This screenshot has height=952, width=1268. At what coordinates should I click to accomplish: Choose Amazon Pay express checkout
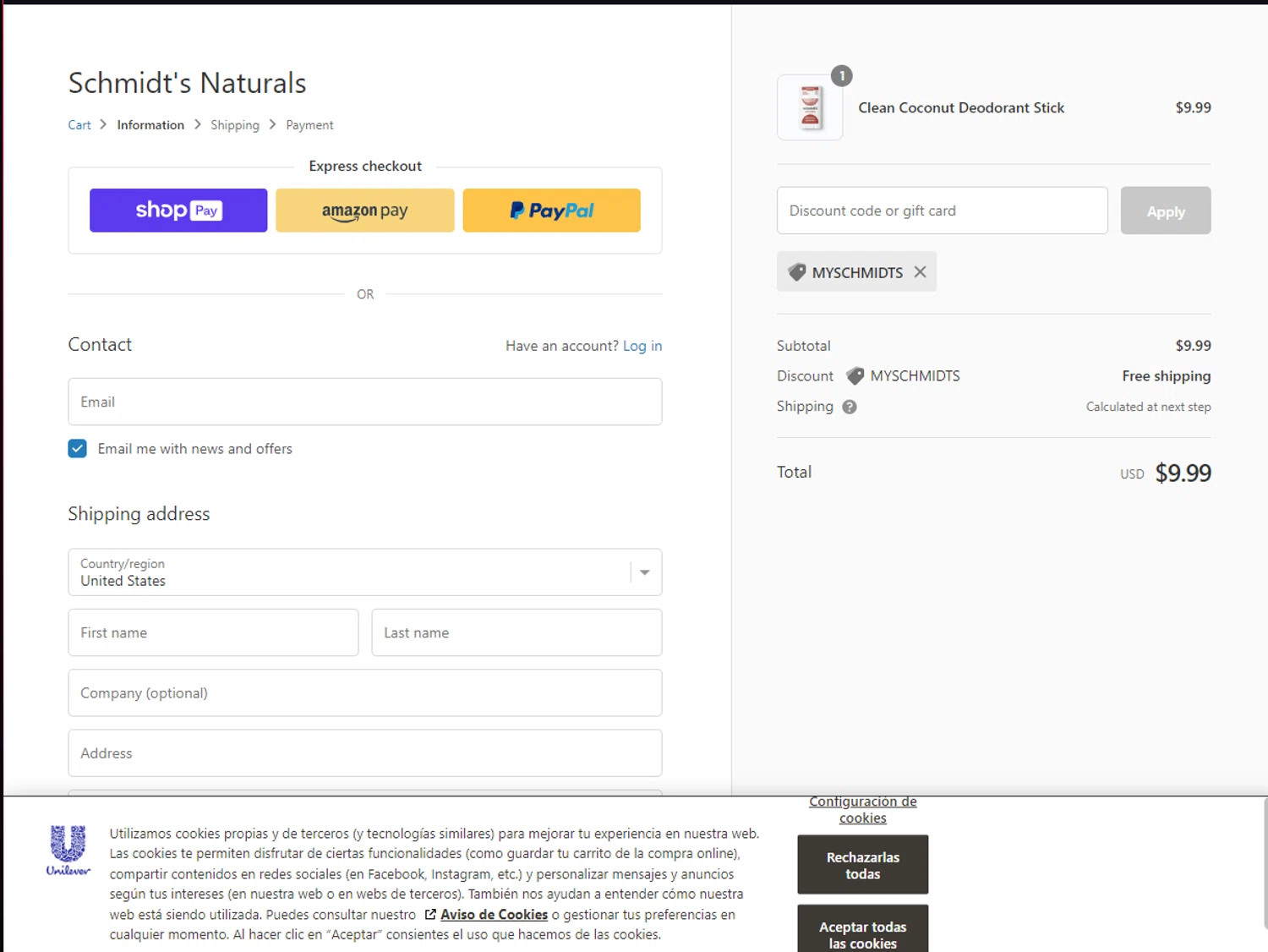(365, 211)
